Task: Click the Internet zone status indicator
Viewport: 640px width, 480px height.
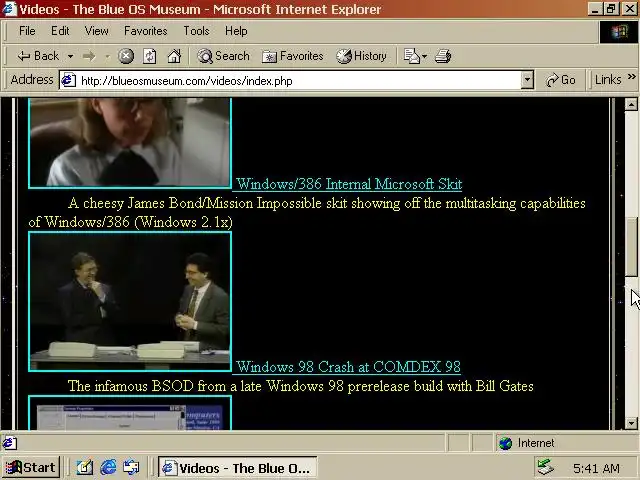Action: [x=527, y=443]
